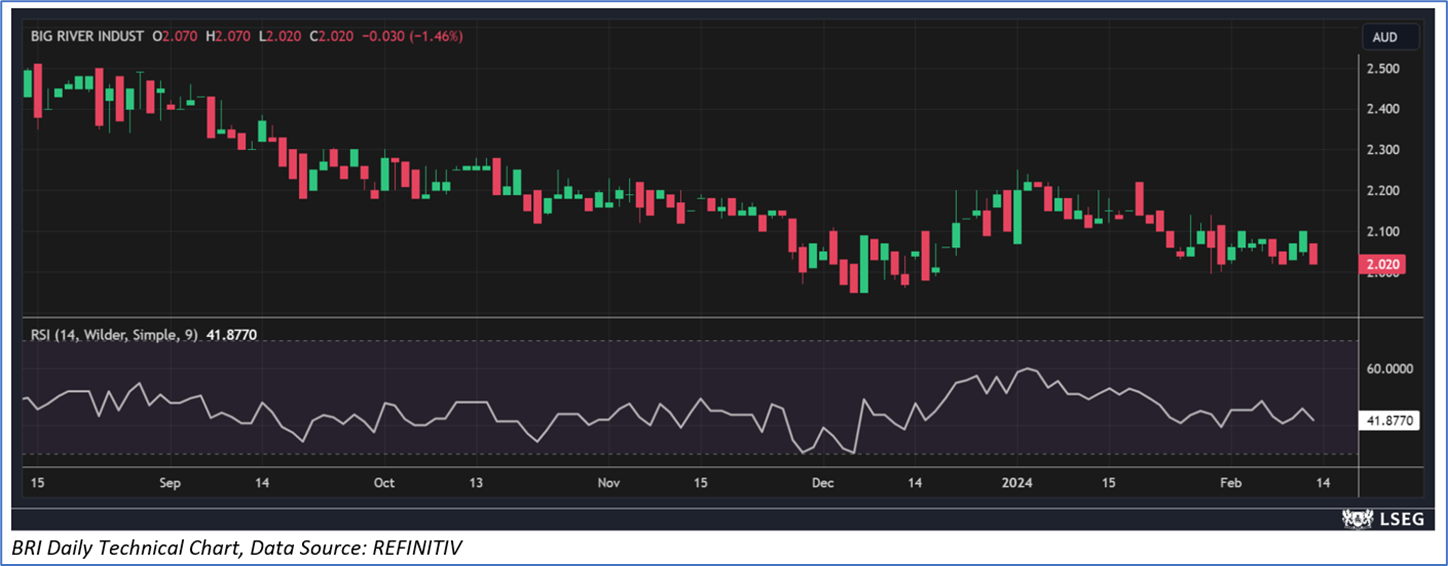Click the RSI reading 41.8770 in legend
The width and height of the screenshot is (1448, 566).
click(x=231, y=336)
